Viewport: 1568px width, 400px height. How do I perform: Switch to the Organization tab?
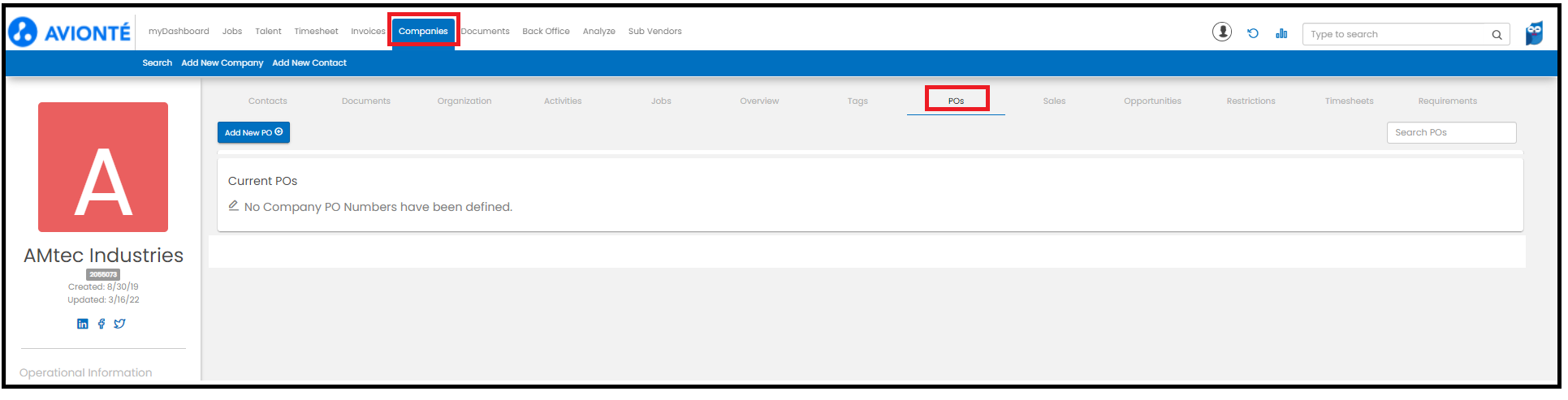[464, 101]
